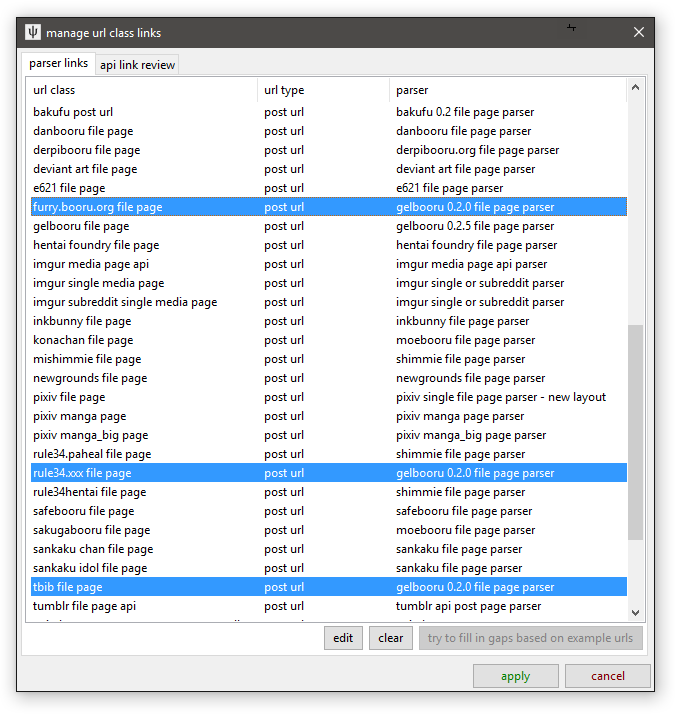Click the hentai foundry file page parser cell
This screenshot has width=675, height=715.
point(476,245)
